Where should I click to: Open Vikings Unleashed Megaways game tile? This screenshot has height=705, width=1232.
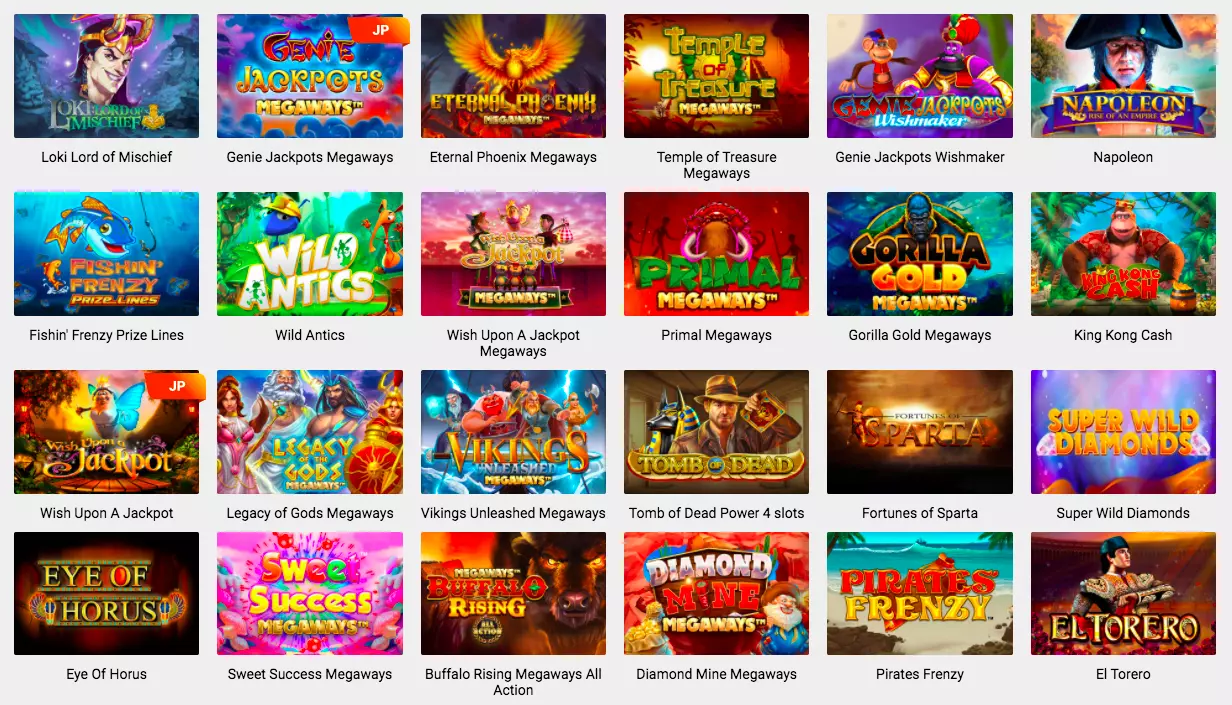click(513, 432)
